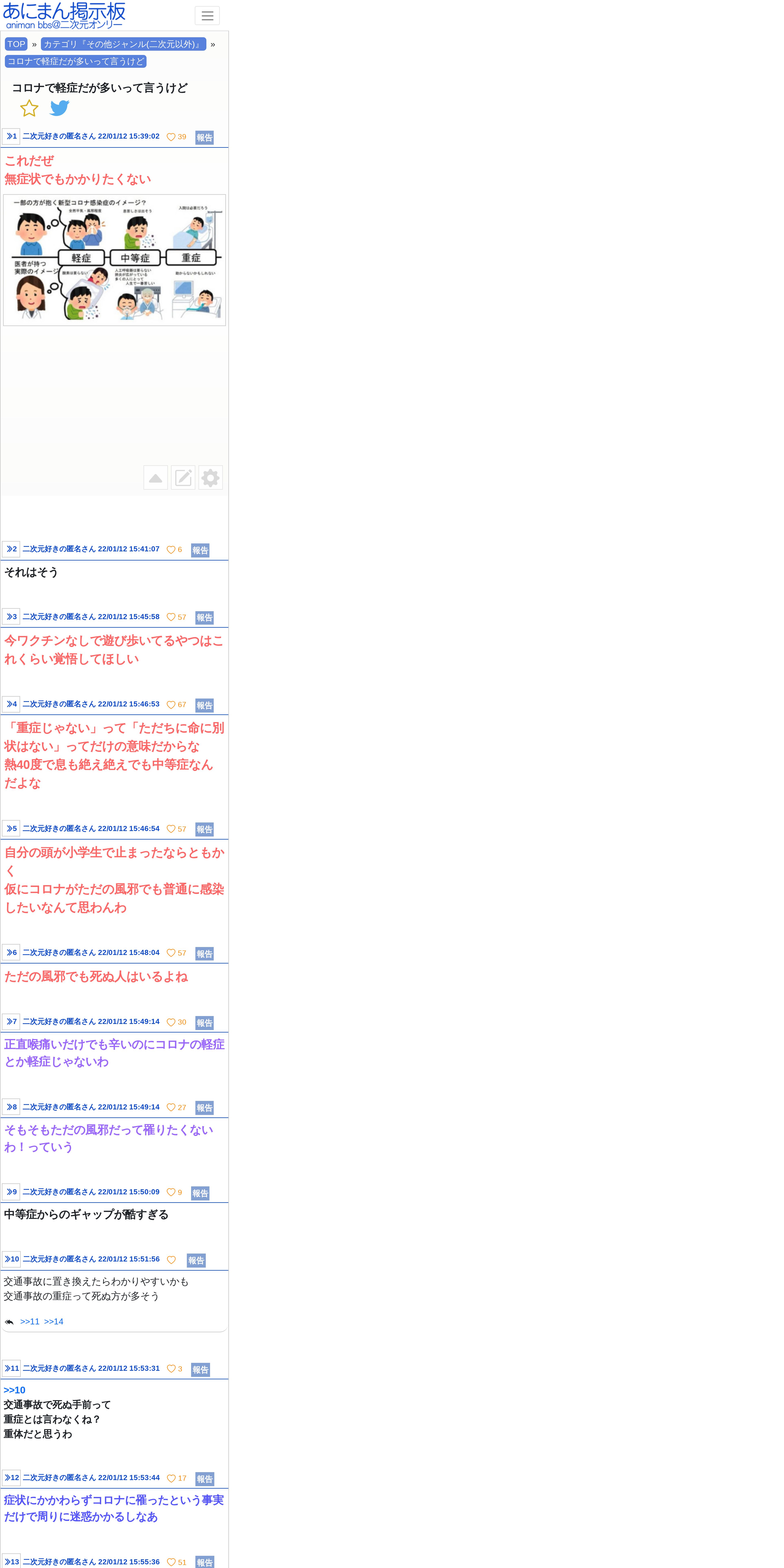Click post 6 text ただの風邪でも死ぬ人はいるよね

click(x=96, y=976)
